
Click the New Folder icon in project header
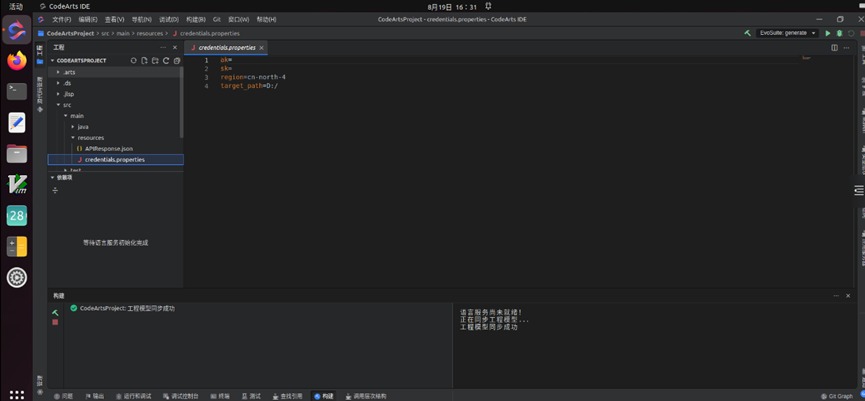155,61
